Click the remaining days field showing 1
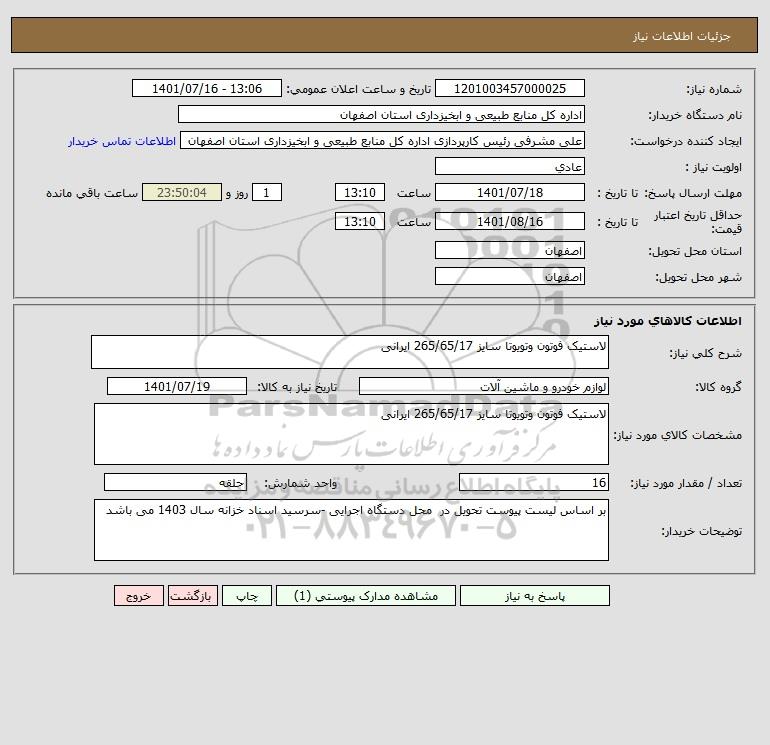770x745 pixels. click(x=267, y=193)
